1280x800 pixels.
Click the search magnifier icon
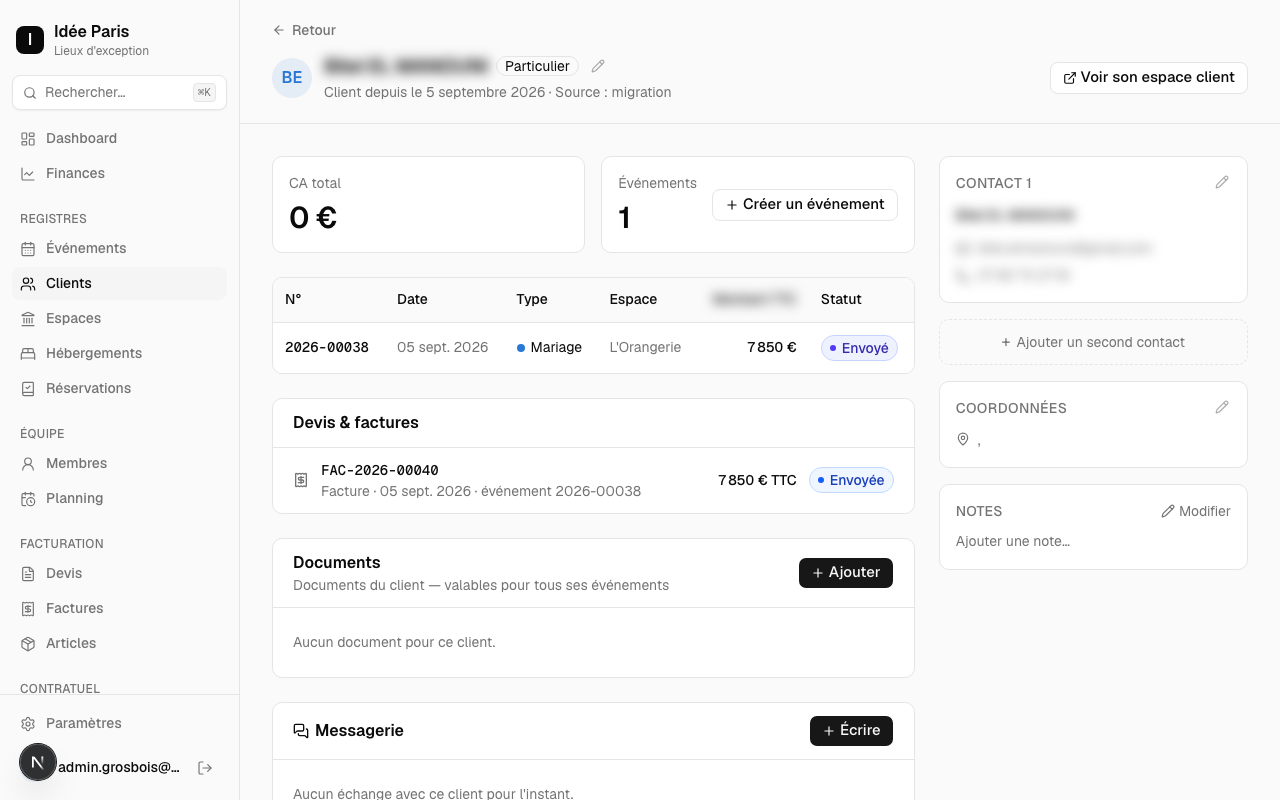point(30,92)
